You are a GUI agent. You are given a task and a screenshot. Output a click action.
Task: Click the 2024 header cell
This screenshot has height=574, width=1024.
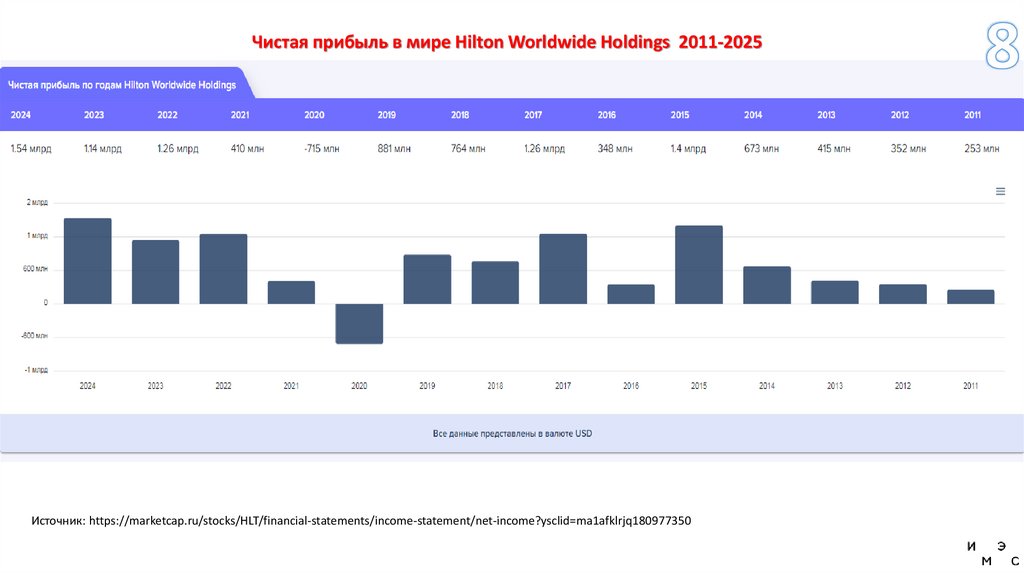20,115
